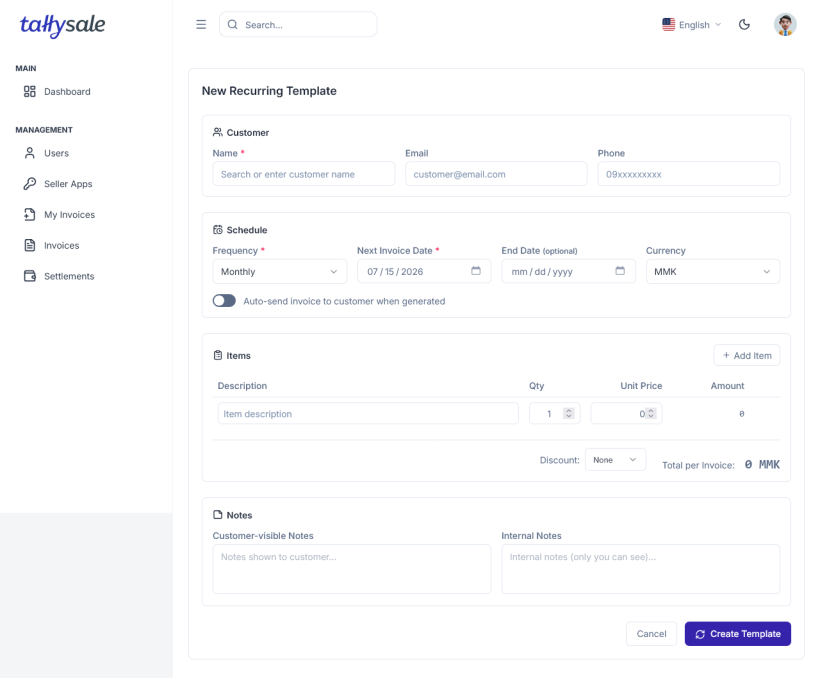
Task: Increase Qty with stepper arrows
Action: tap(568, 411)
